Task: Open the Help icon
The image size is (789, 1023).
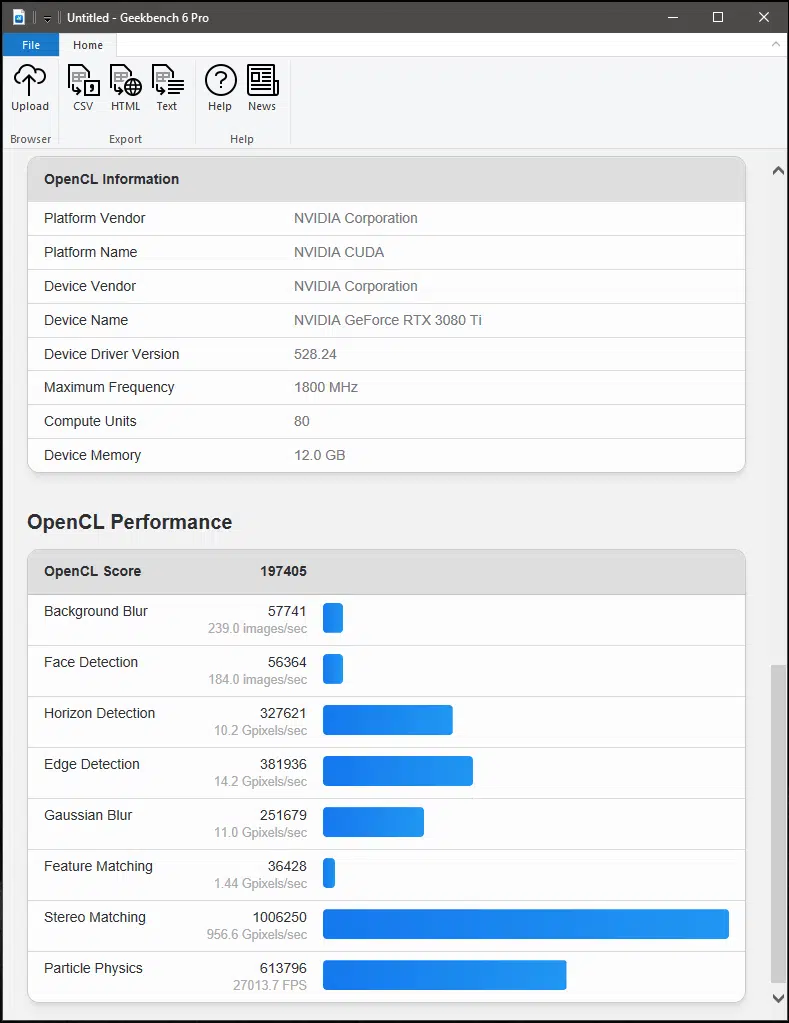Action: coord(221,80)
